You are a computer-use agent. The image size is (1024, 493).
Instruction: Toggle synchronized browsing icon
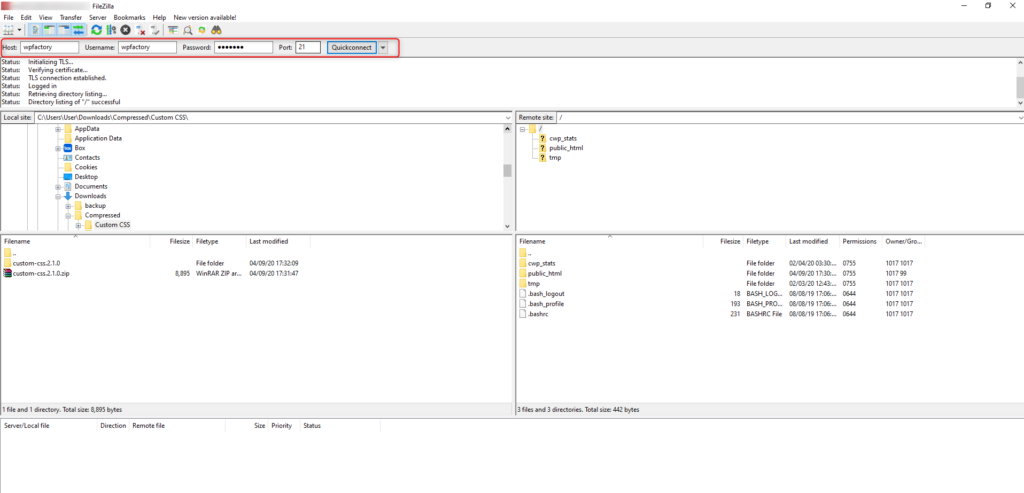pos(202,30)
